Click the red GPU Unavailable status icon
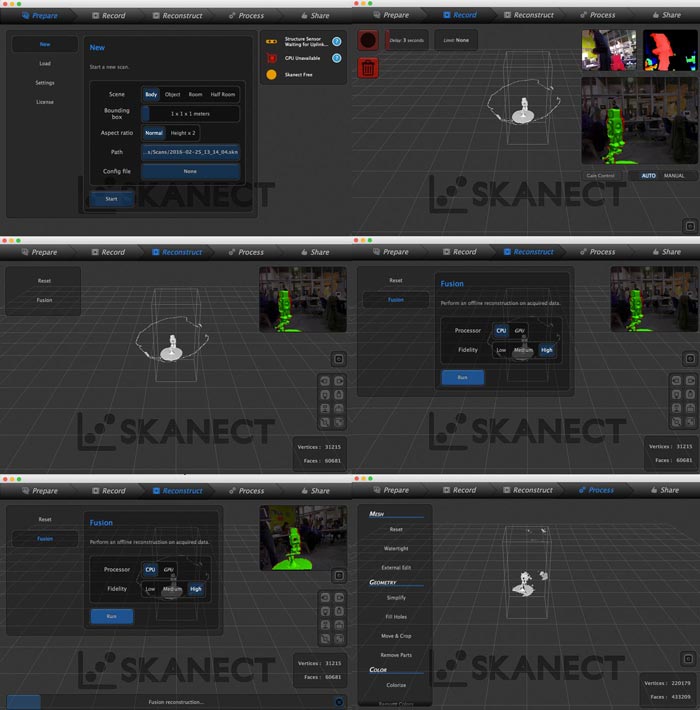Image resolution: width=700 pixels, height=710 pixels. pos(272,58)
